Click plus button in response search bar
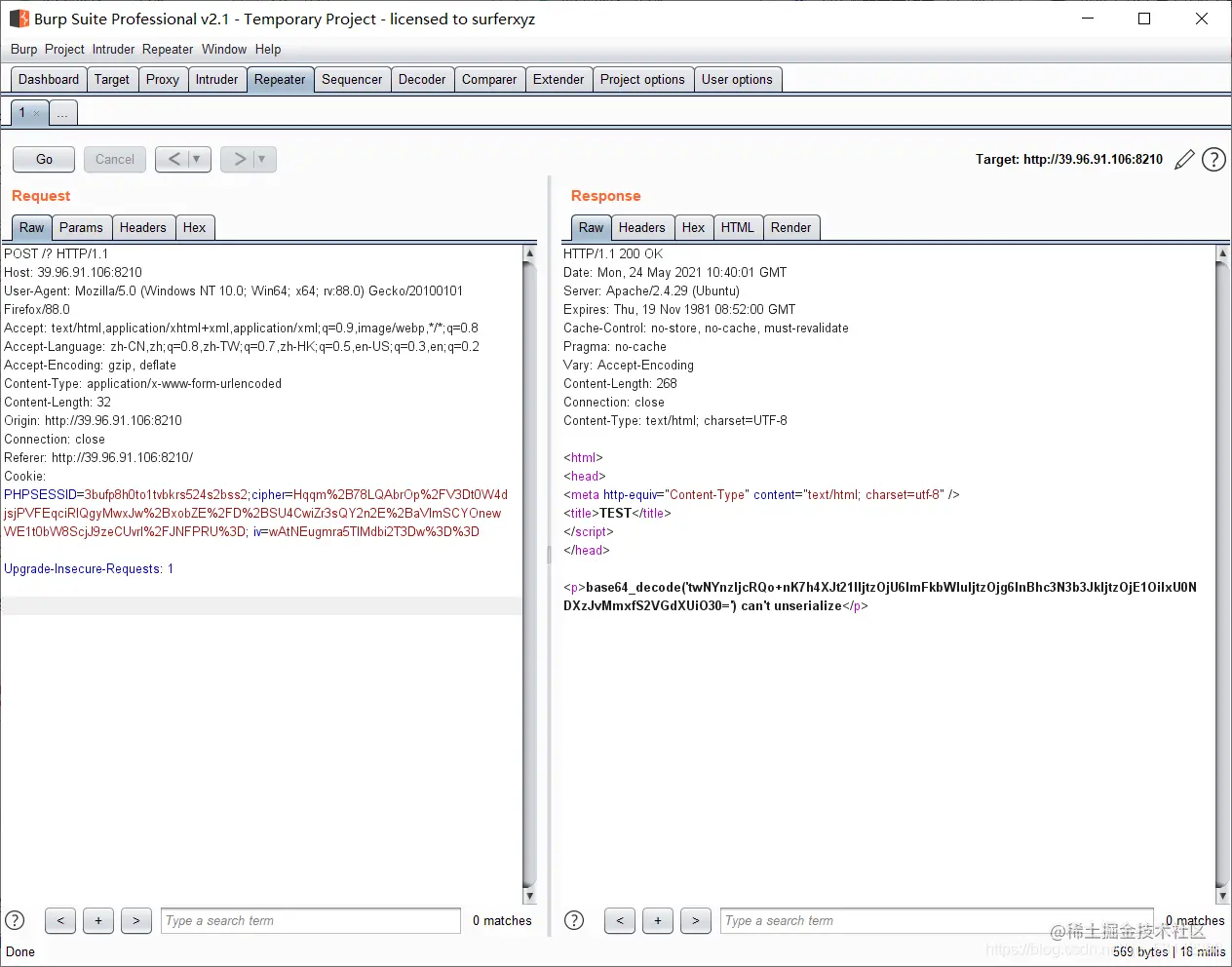 click(x=658, y=920)
